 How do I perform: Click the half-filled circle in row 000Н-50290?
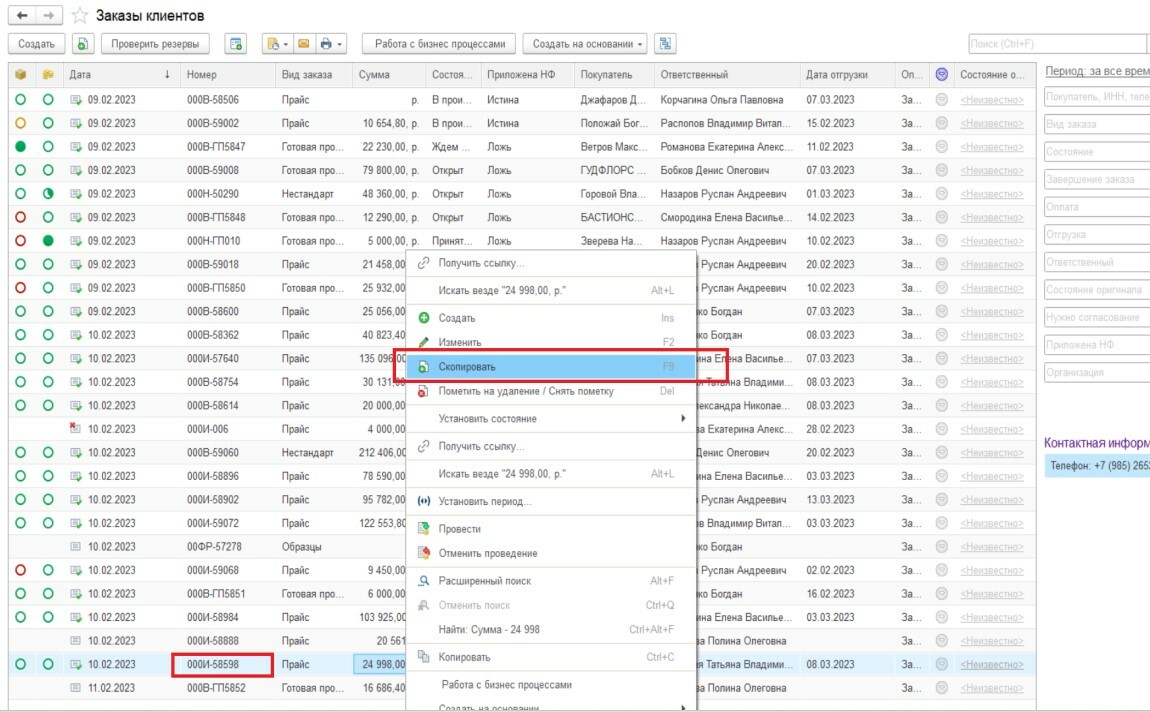[x=48, y=194]
